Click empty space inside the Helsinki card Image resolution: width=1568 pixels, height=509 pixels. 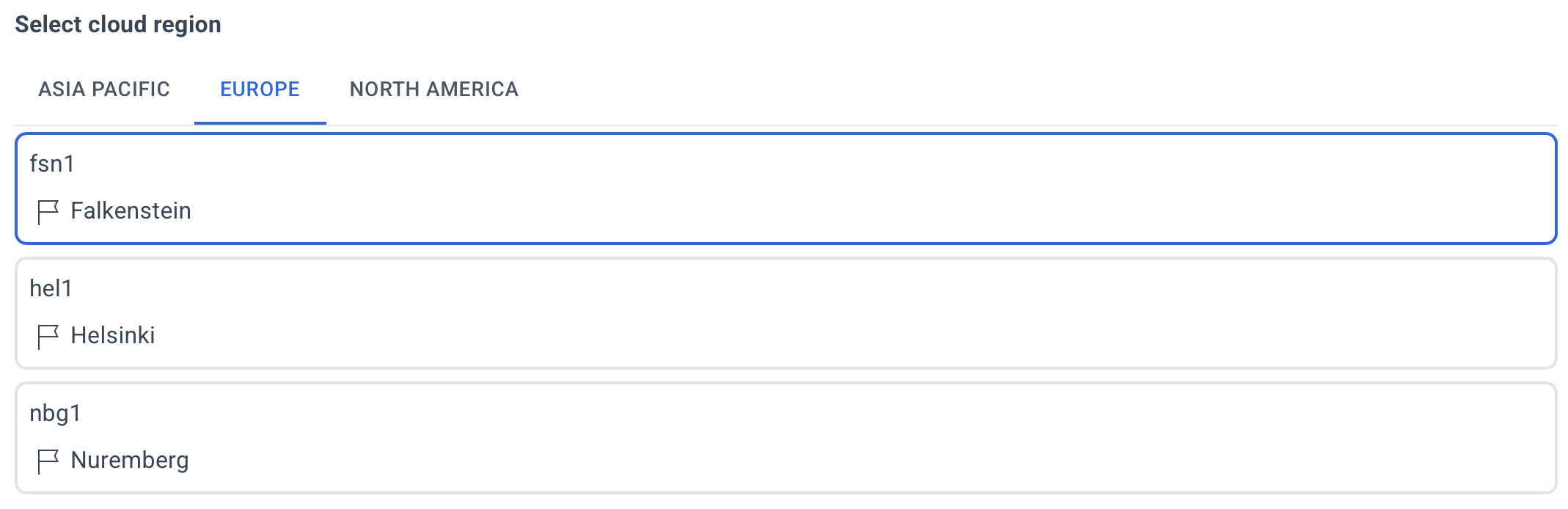point(880,313)
